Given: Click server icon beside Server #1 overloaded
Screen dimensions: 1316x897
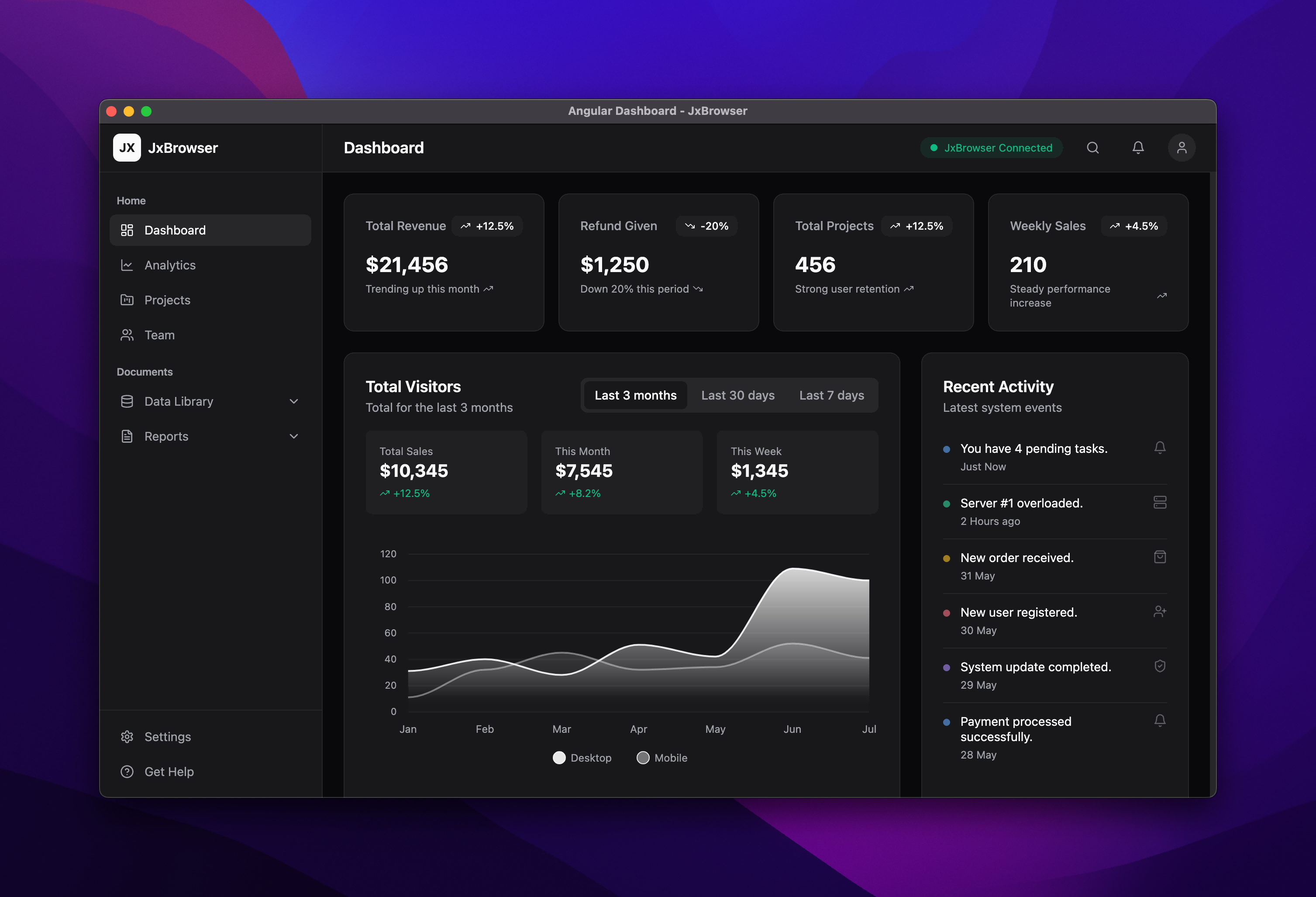Looking at the screenshot, I should coord(1159,502).
